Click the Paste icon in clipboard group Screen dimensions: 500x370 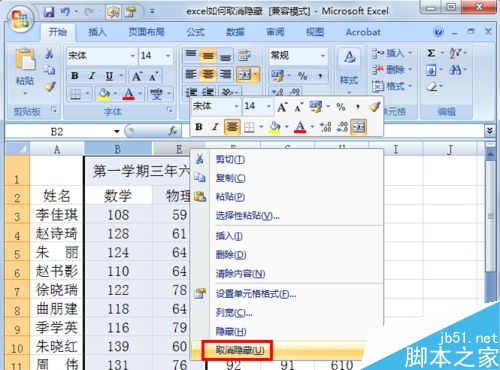[25, 59]
